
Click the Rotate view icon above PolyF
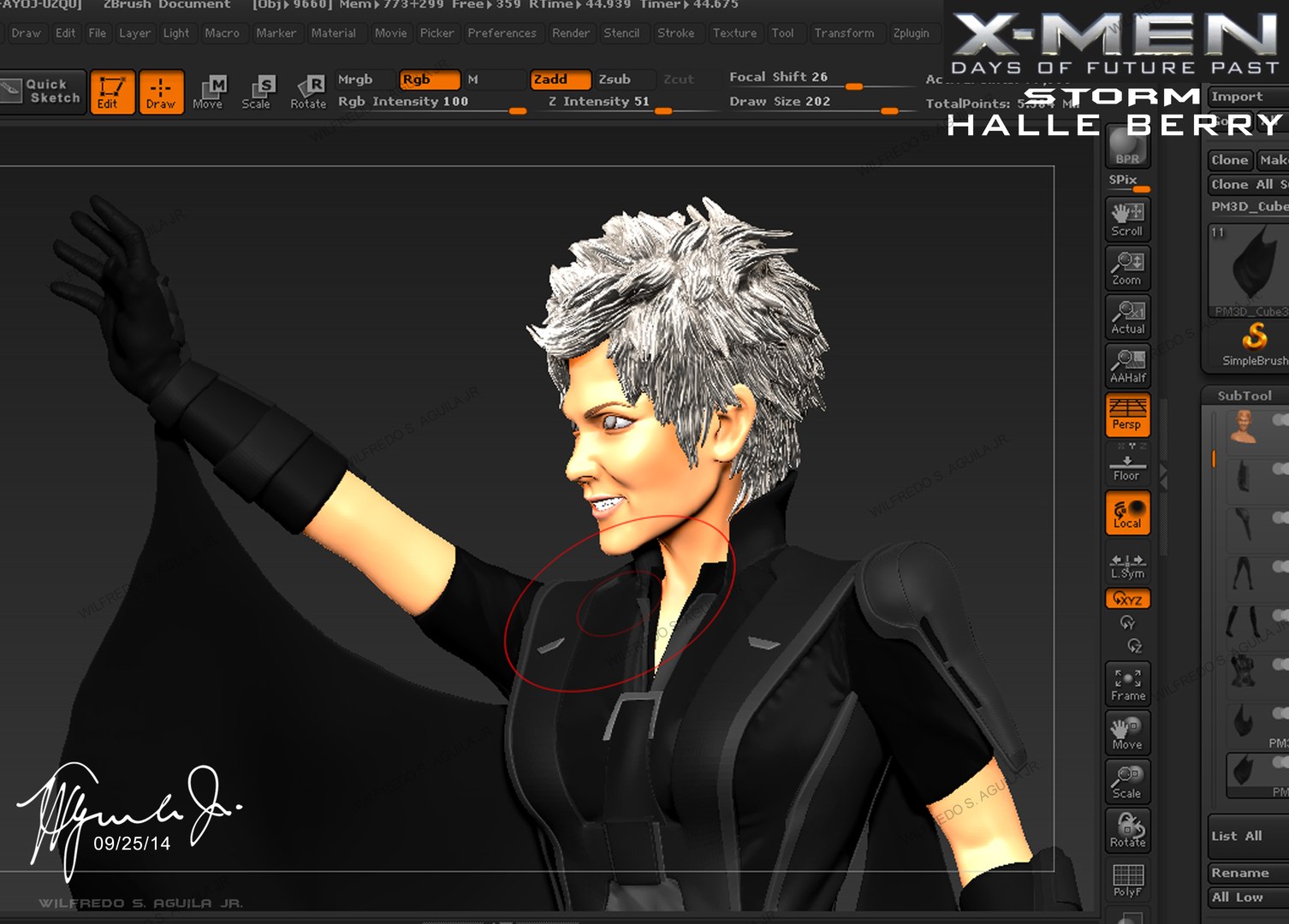(x=1127, y=830)
